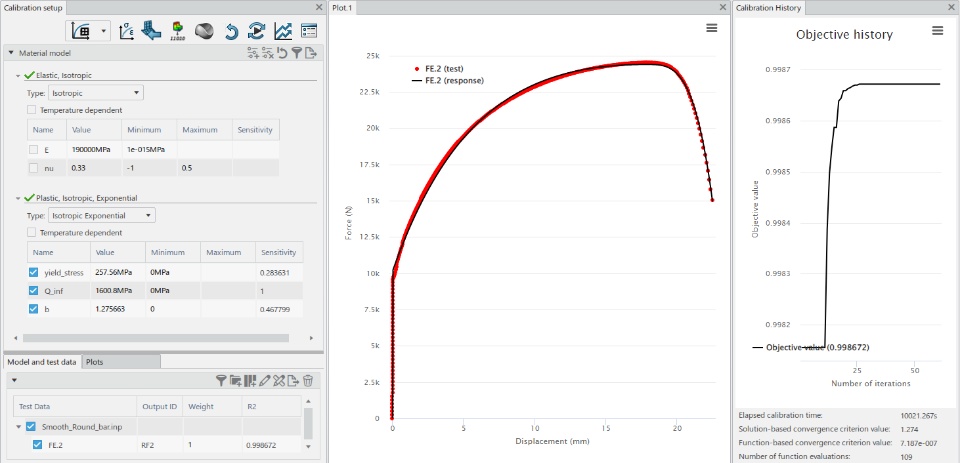Click the add-parameter sliders icon

253,53
